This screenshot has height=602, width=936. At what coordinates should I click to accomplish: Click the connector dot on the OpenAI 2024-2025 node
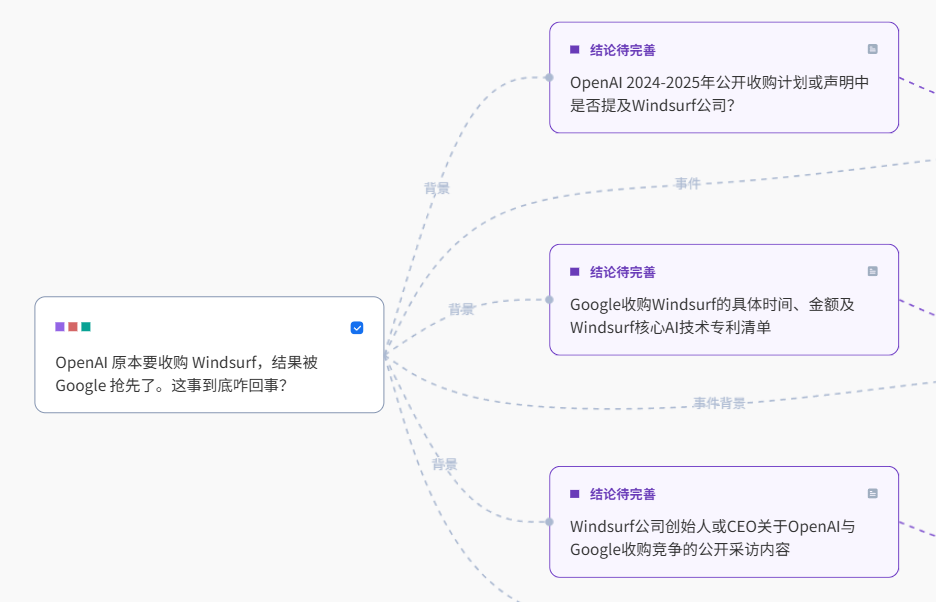click(549, 78)
